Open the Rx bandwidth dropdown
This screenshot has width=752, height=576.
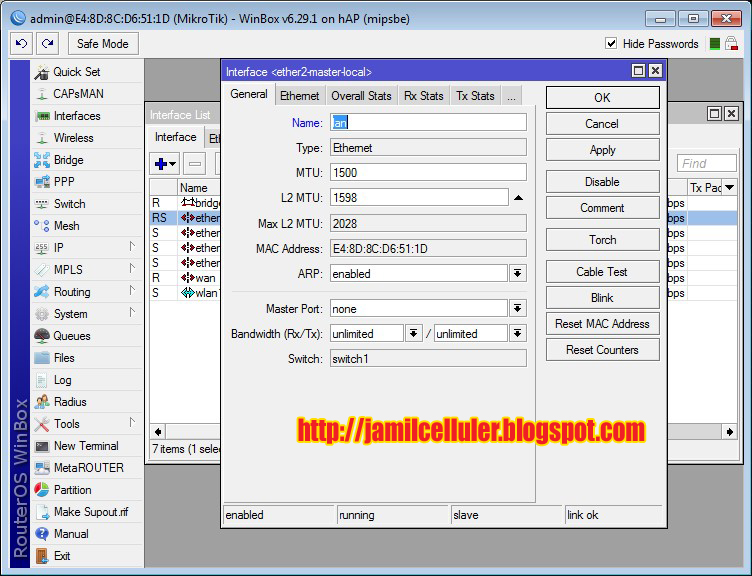[413, 333]
